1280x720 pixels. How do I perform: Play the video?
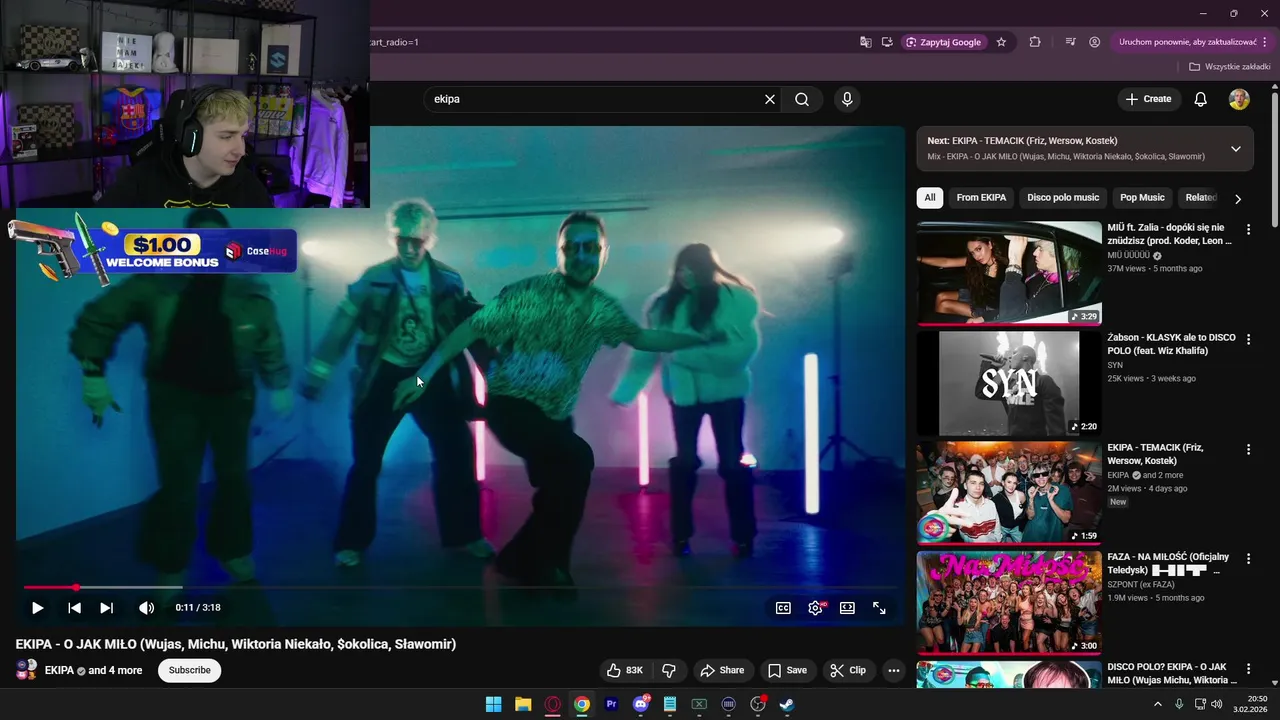pos(38,608)
